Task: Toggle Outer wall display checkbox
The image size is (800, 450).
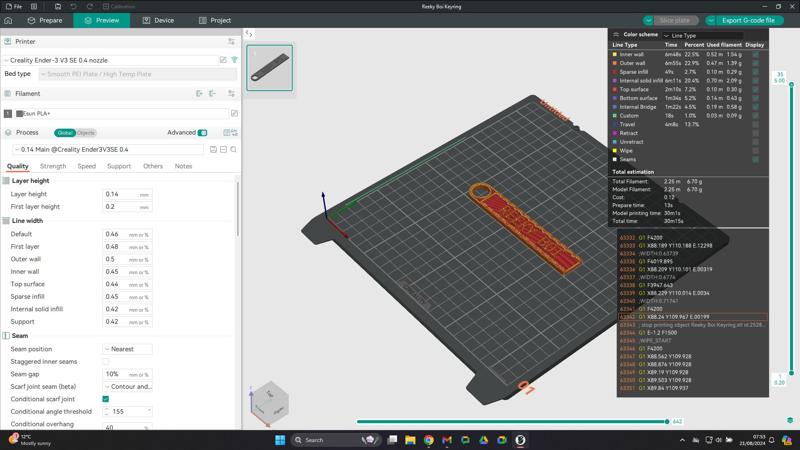Action: coord(755,63)
